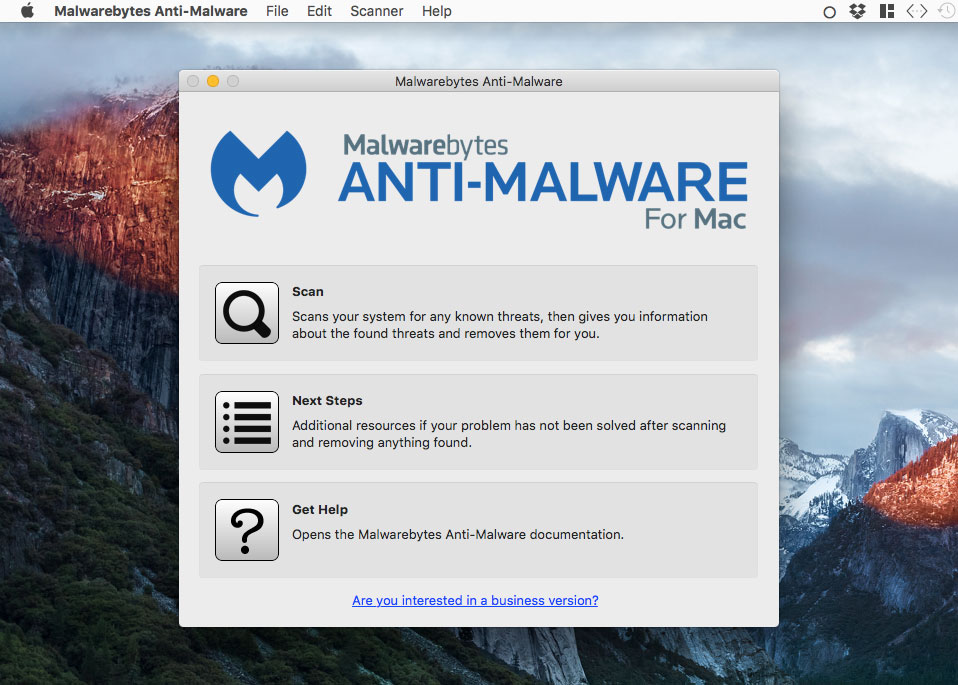The width and height of the screenshot is (958, 685).
Task: Click the 'For Mac' banner text
Action: click(x=695, y=219)
